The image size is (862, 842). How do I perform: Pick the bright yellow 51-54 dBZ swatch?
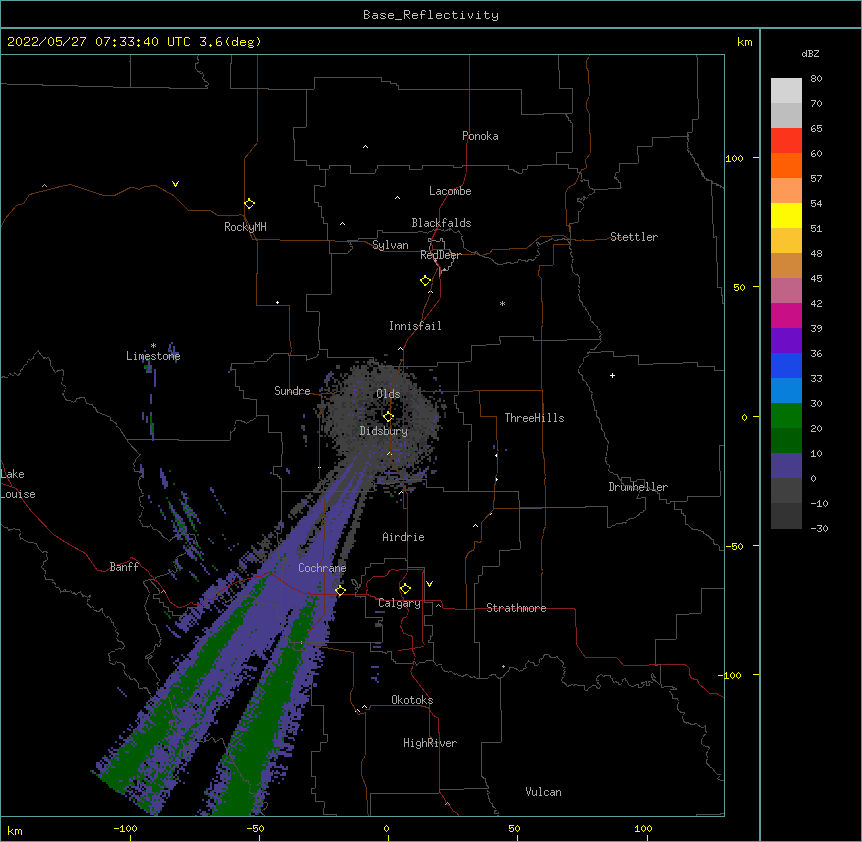786,215
